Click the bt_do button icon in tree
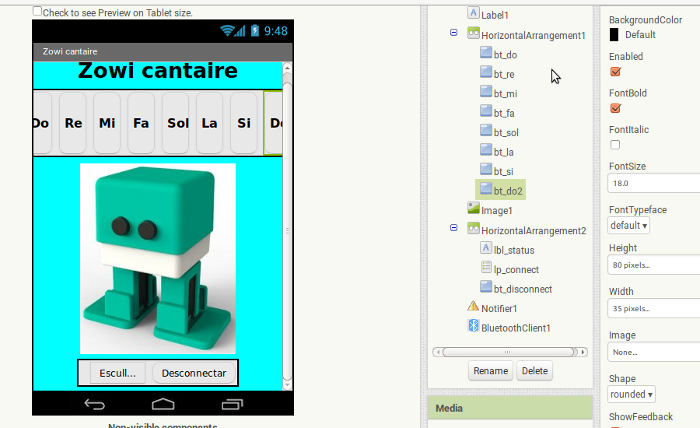 (x=486, y=54)
